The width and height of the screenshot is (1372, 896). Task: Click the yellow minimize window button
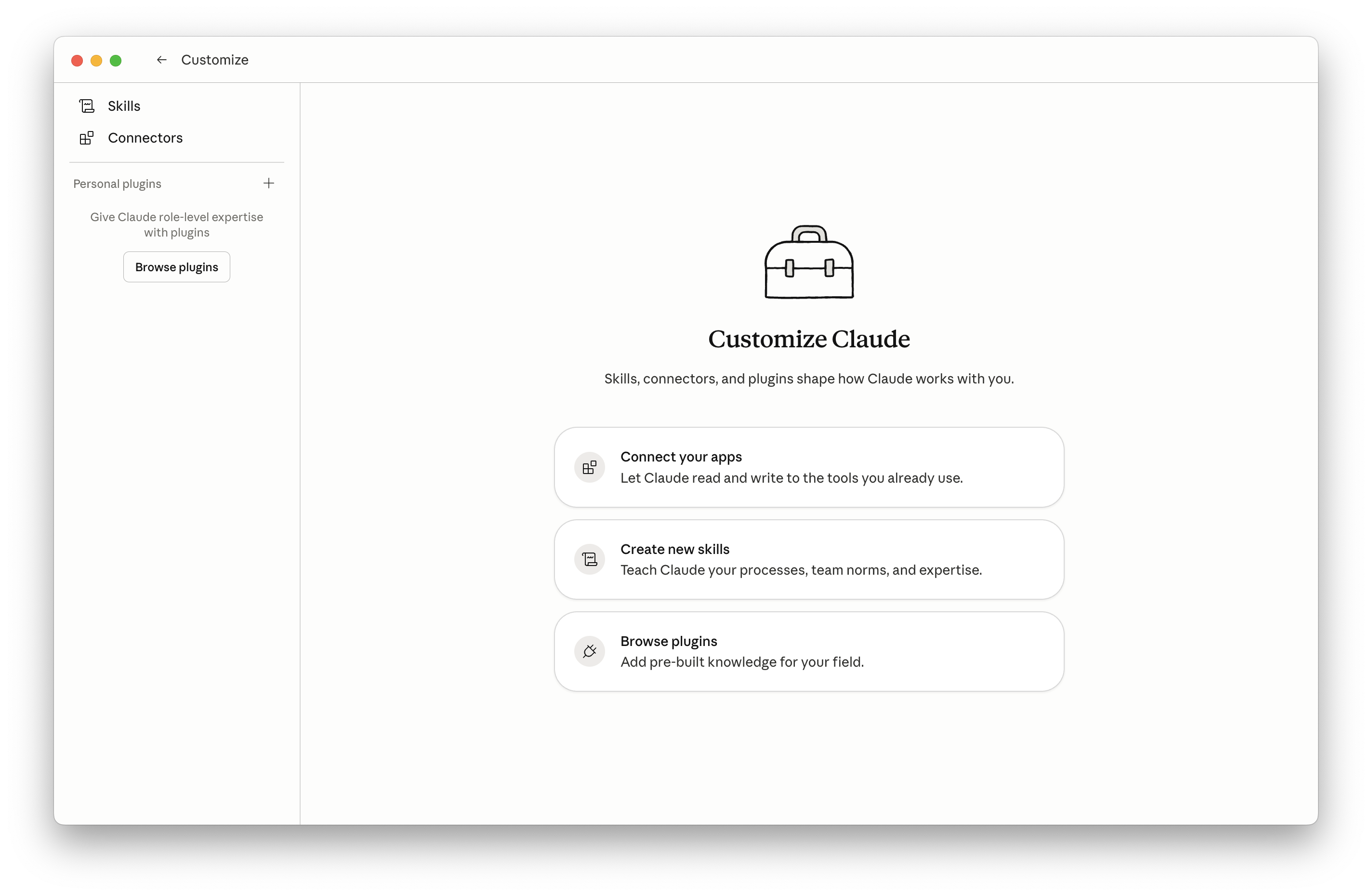96,61
